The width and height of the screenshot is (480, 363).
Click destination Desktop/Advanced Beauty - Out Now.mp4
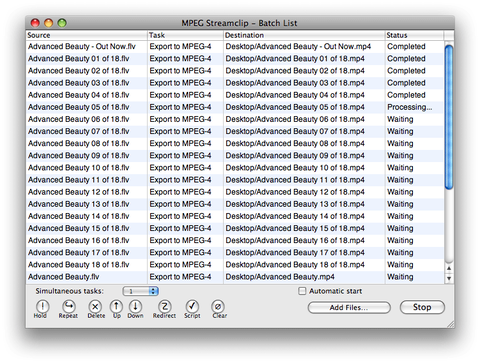(x=298, y=46)
